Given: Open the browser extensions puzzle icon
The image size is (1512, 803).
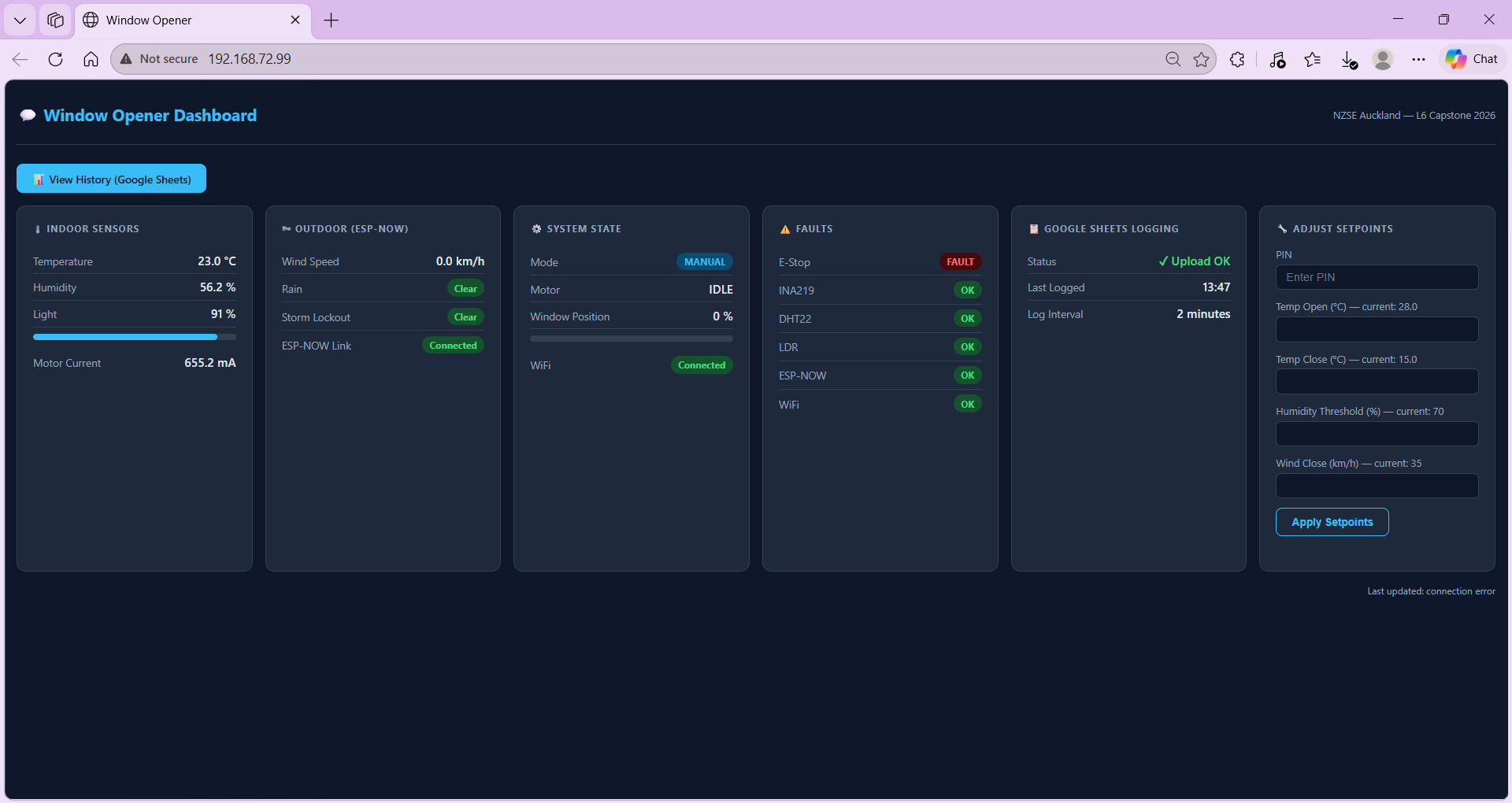Looking at the screenshot, I should (x=1237, y=59).
